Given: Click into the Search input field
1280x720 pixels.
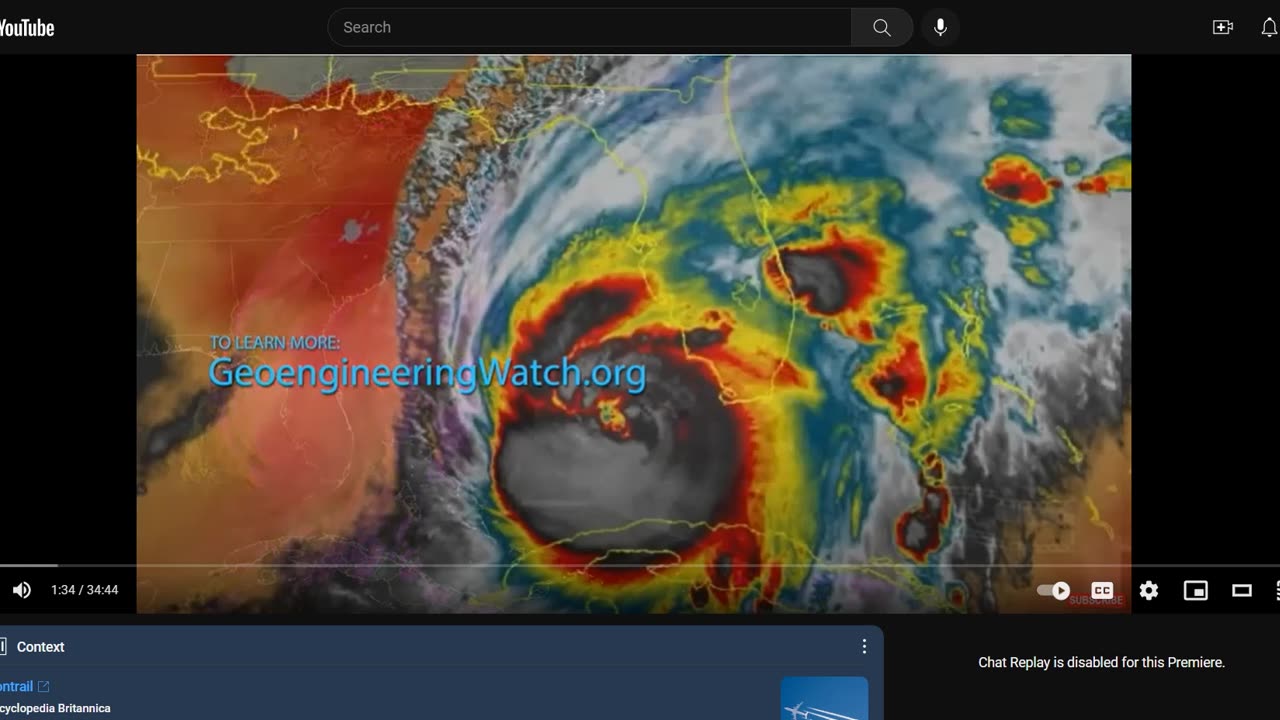Looking at the screenshot, I should (590, 27).
